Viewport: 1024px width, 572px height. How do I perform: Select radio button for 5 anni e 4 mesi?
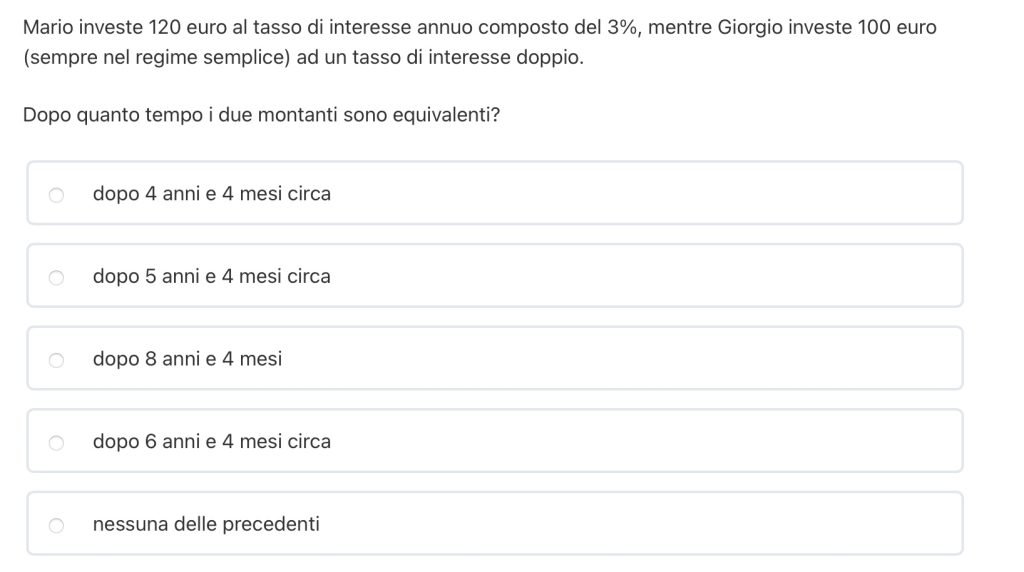(57, 277)
